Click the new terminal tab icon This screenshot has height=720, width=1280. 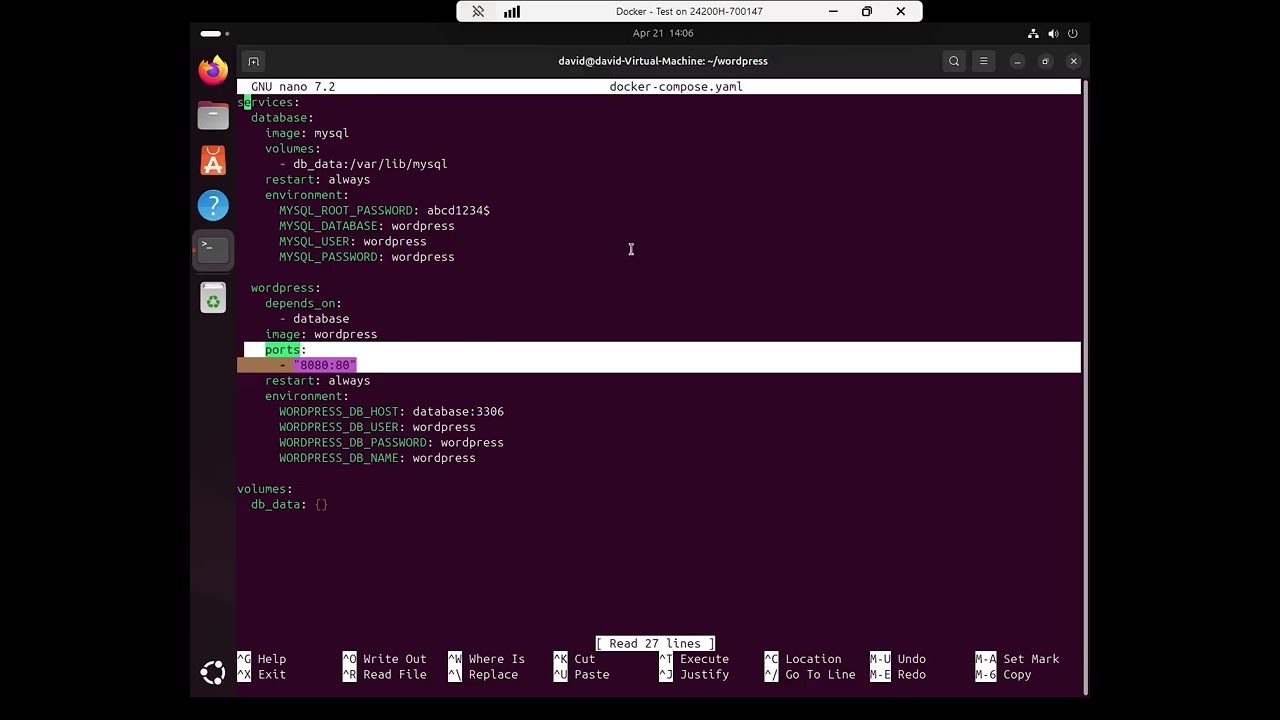click(253, 61)
